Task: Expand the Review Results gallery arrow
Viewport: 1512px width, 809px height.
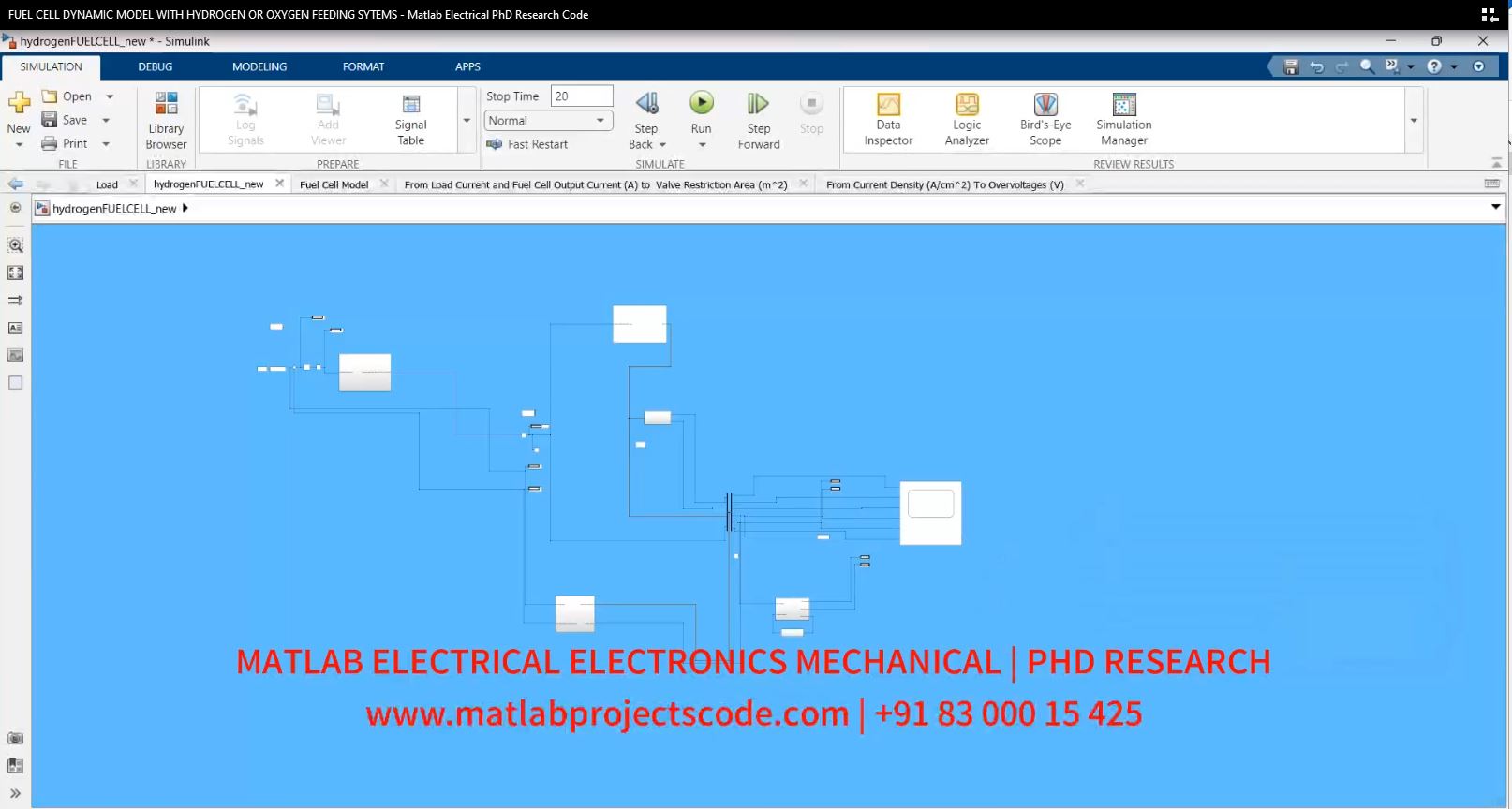Action: point(1414,120)
